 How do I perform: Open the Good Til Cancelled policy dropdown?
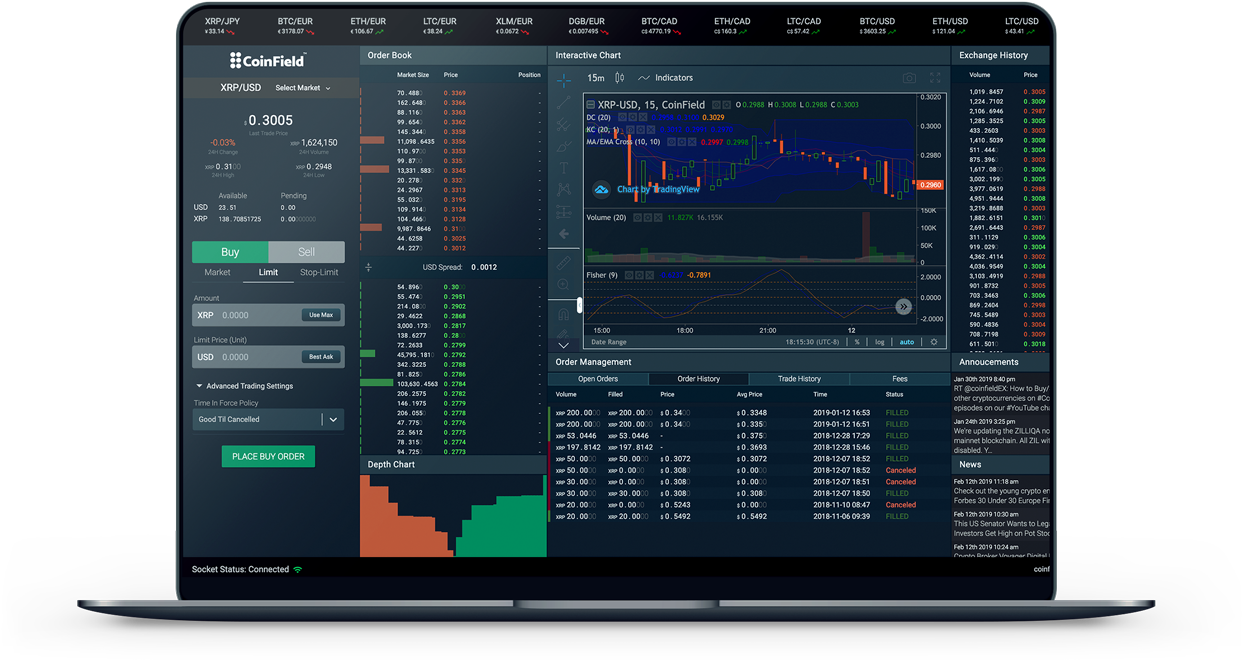pos(268,420)
